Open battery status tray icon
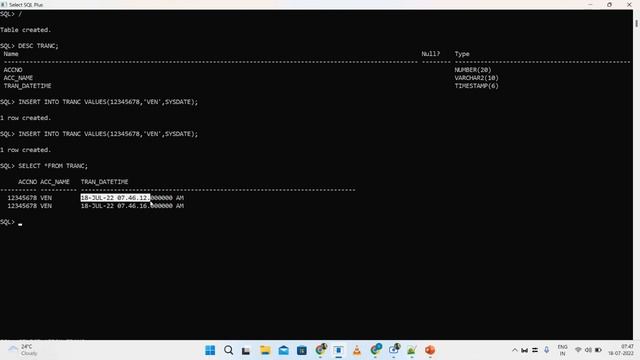The height and width of the screenshot is (360, 640). point(598,350)
